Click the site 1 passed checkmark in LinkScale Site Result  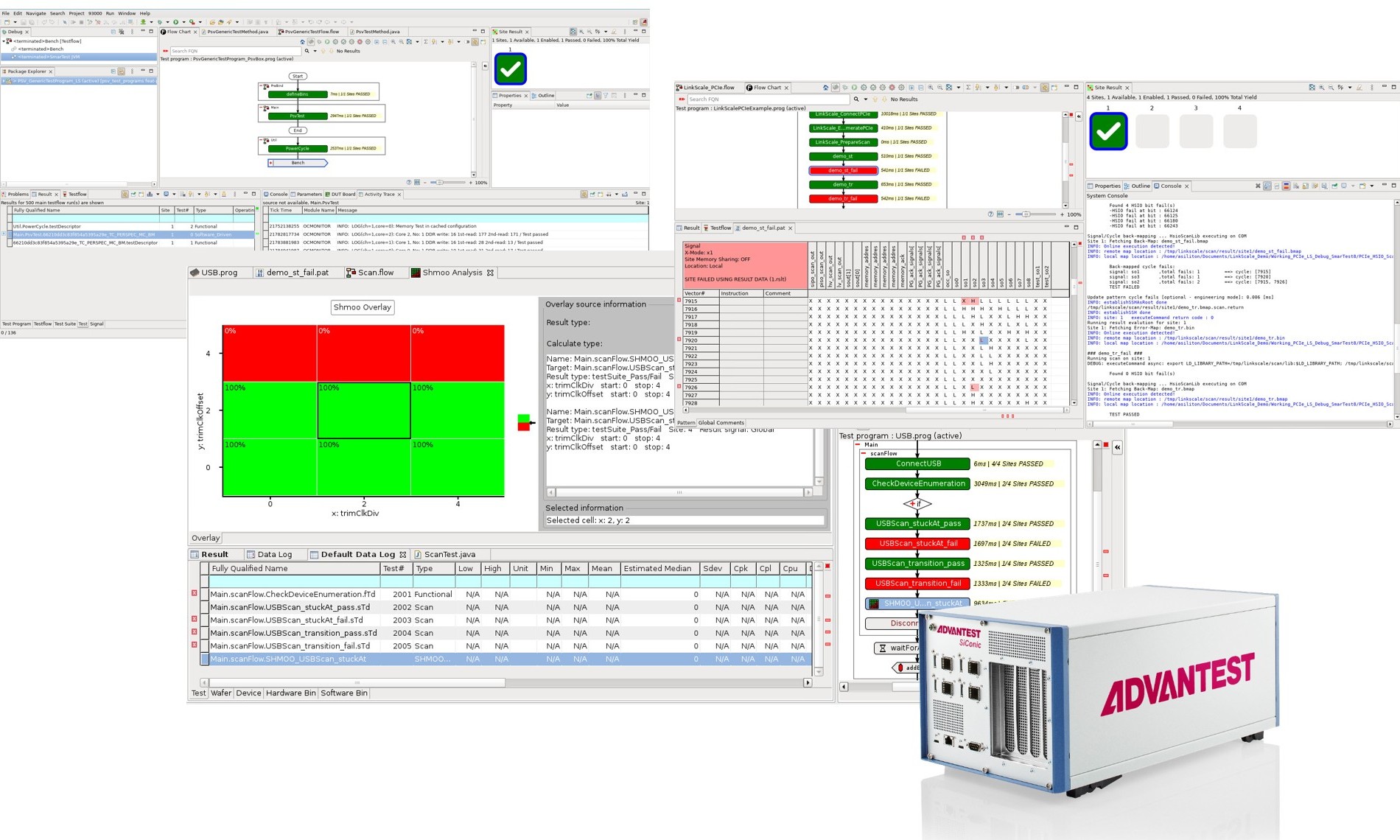(1107, 131)
